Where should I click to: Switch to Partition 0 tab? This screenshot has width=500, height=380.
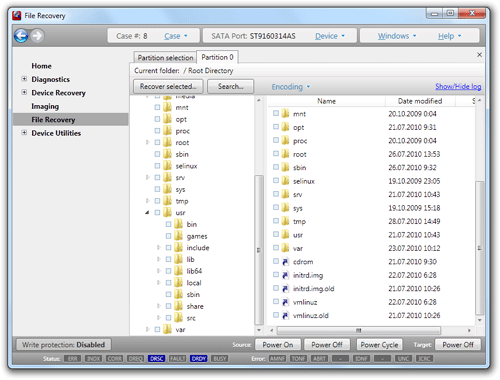[217, 57]
